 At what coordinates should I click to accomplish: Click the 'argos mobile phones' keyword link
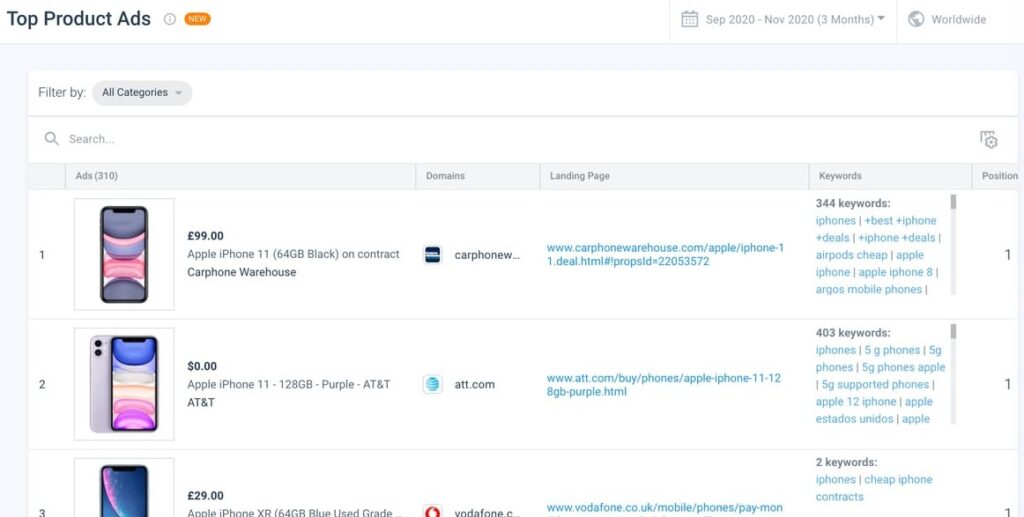click(x=869, y=289)
